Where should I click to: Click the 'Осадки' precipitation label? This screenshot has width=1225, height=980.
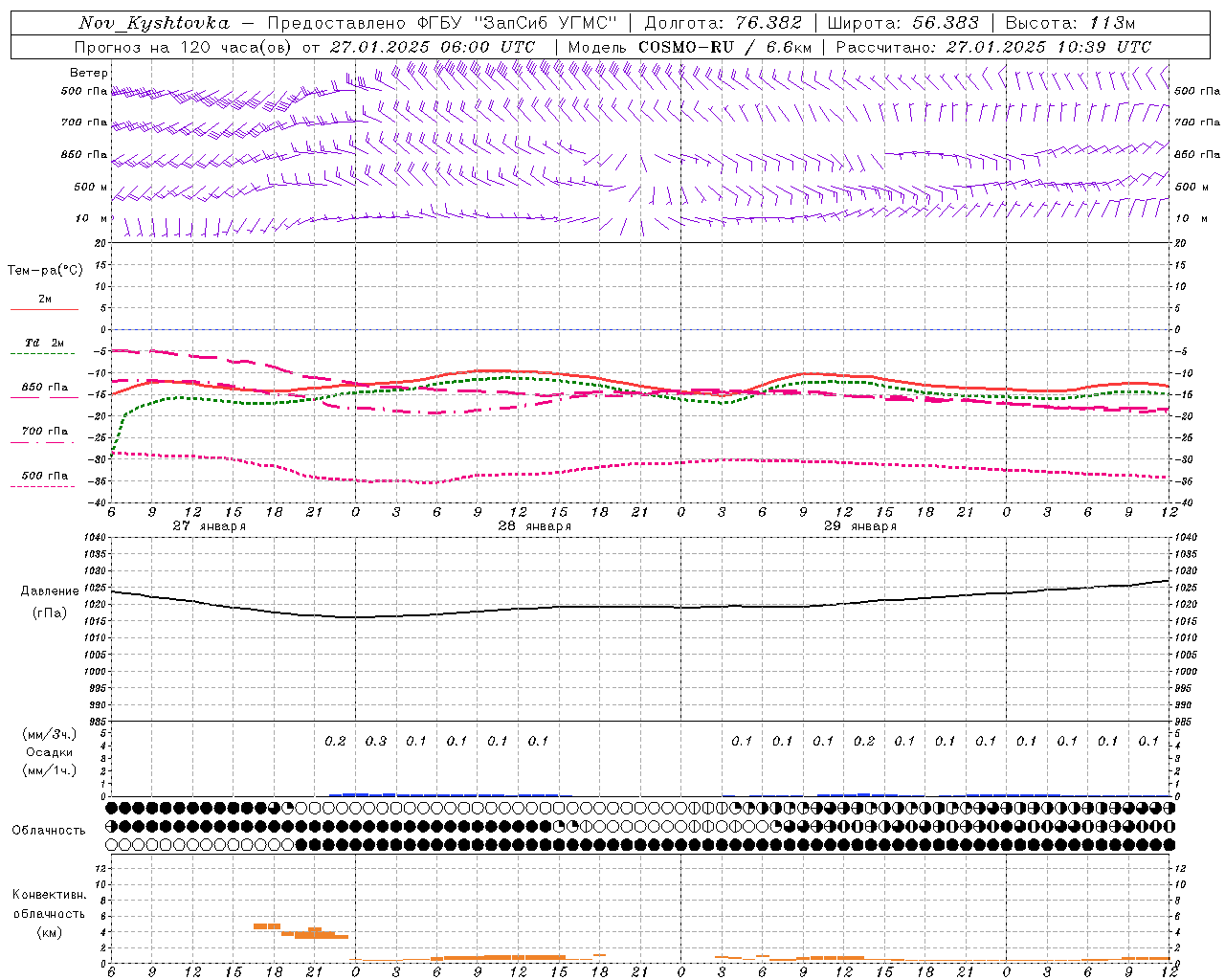tap(49, 752)
